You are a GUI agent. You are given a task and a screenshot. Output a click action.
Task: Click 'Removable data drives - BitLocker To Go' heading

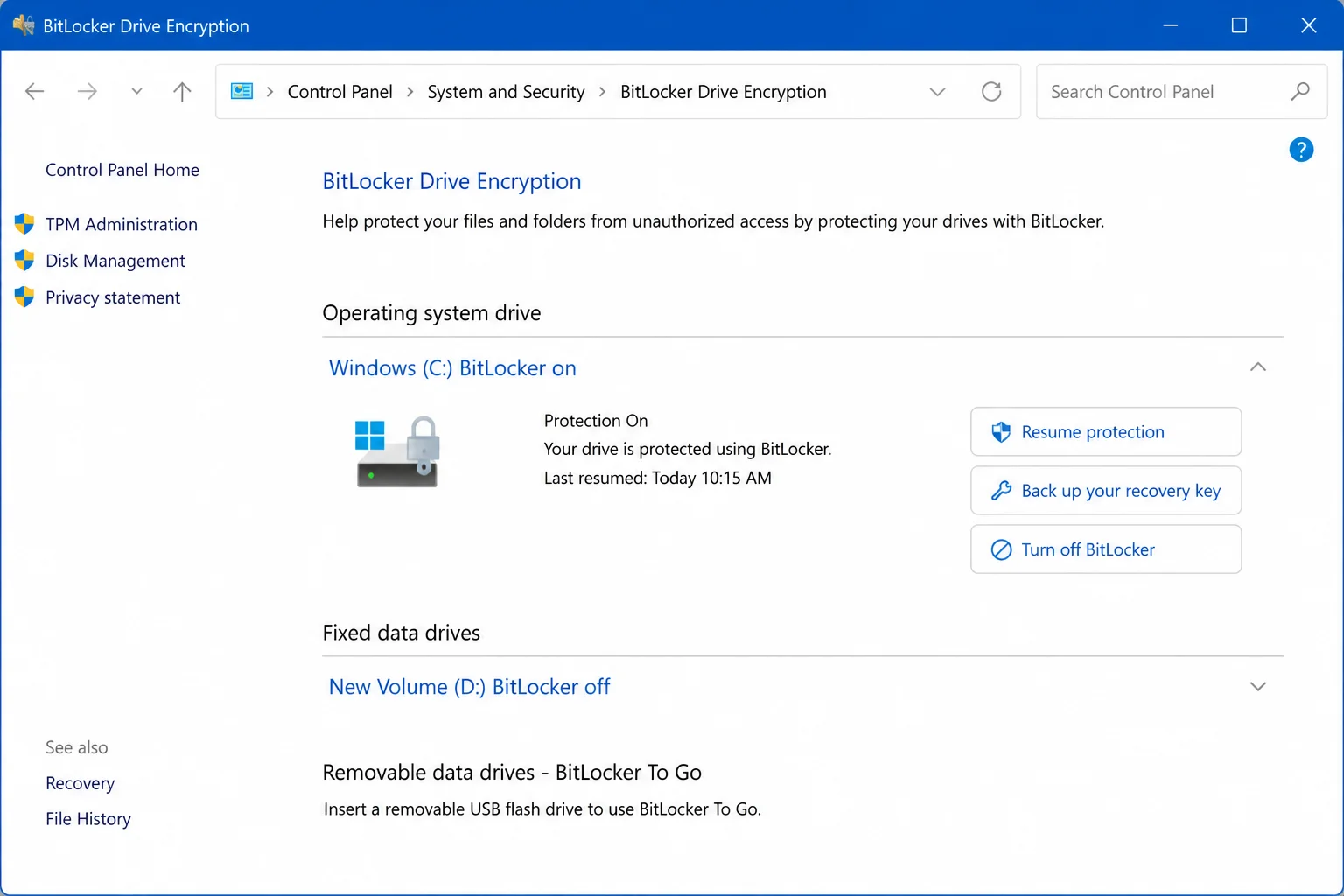click(512, 773)
